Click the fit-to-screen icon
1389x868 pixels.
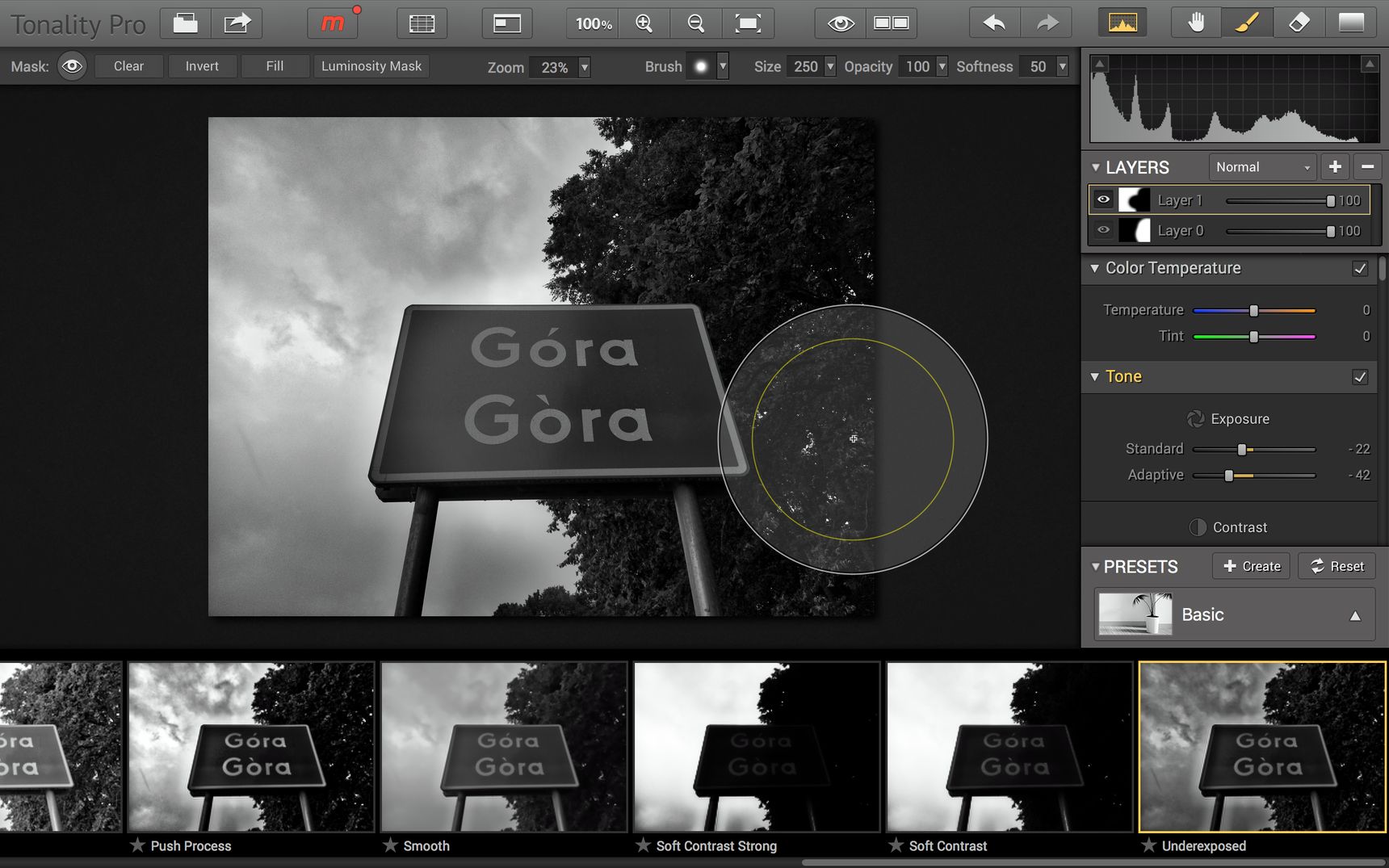click(748, 23)
